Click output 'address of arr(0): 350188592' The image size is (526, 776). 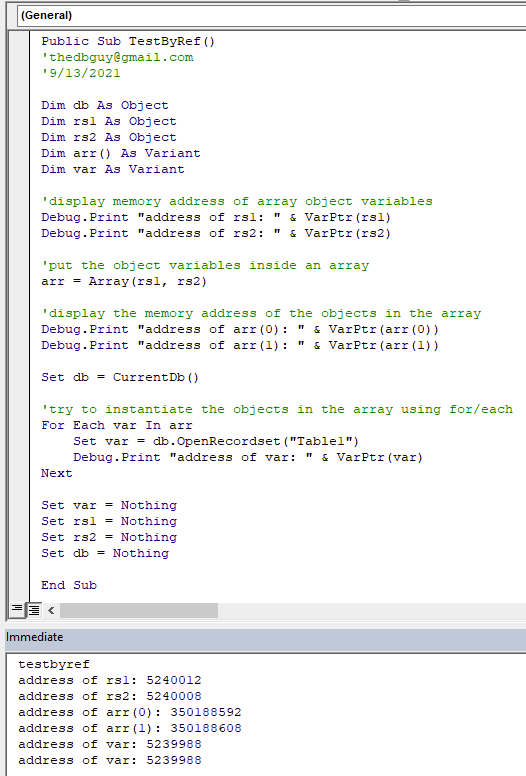(x=130, y=712)
